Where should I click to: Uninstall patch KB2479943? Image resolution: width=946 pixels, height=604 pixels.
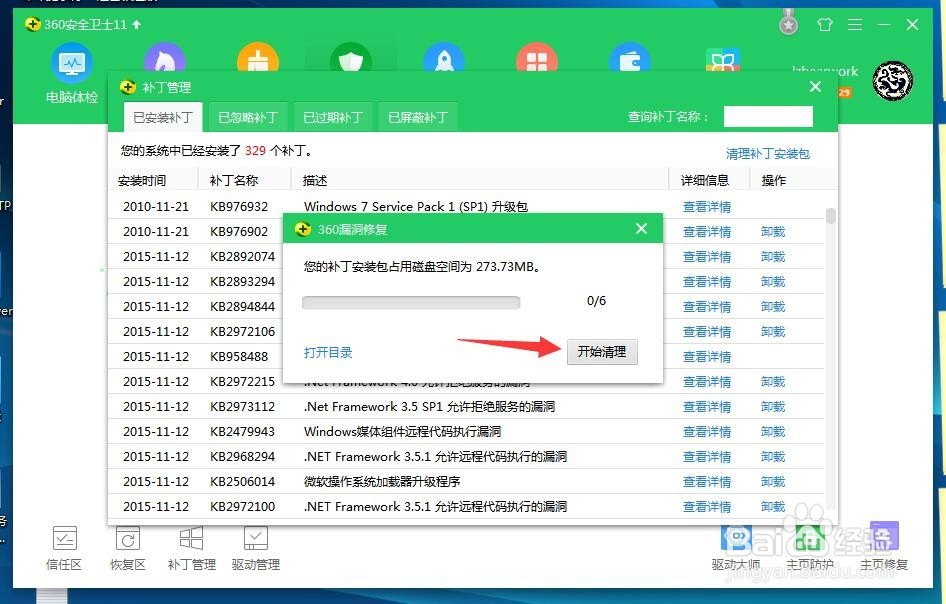pos(773,432)
